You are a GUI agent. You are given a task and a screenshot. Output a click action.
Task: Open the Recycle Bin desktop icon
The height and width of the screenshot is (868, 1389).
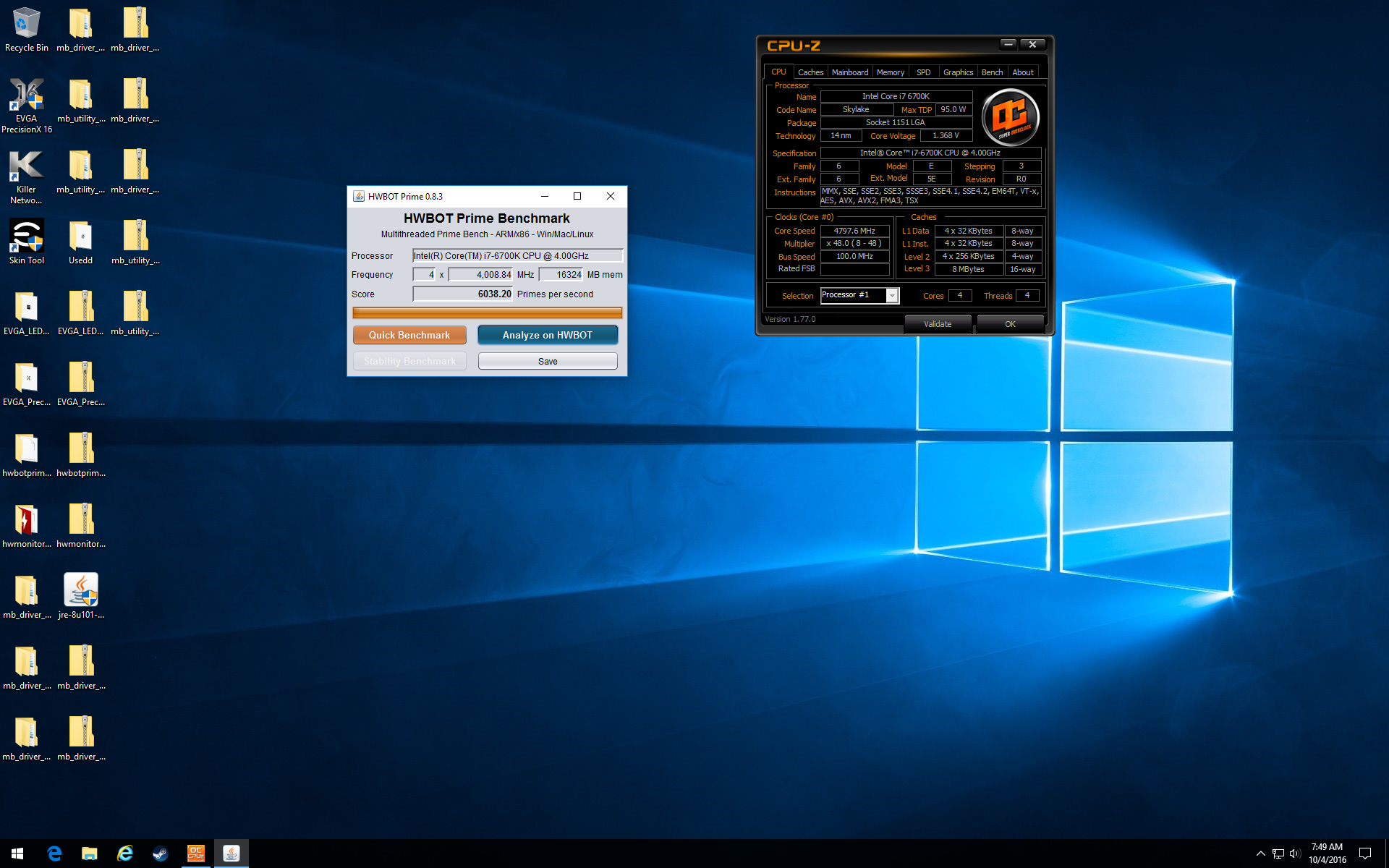pos(26,30)
